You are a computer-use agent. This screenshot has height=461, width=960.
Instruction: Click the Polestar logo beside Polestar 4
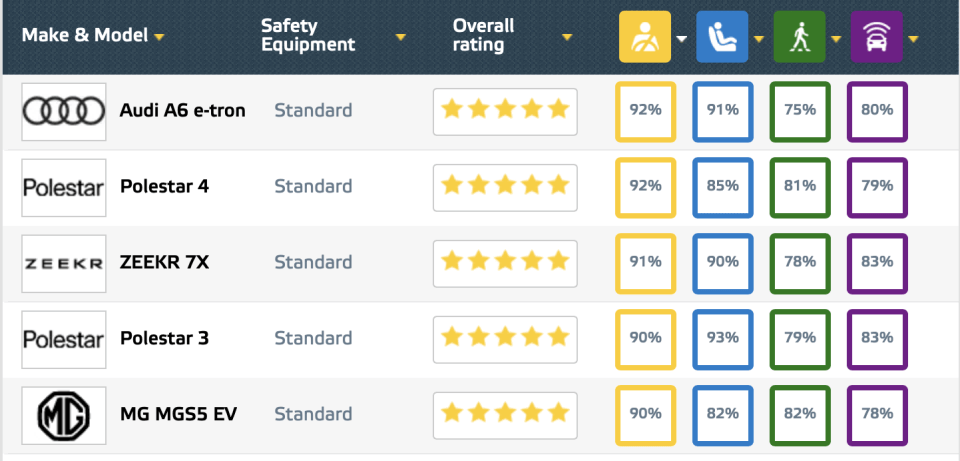(64, 187)
